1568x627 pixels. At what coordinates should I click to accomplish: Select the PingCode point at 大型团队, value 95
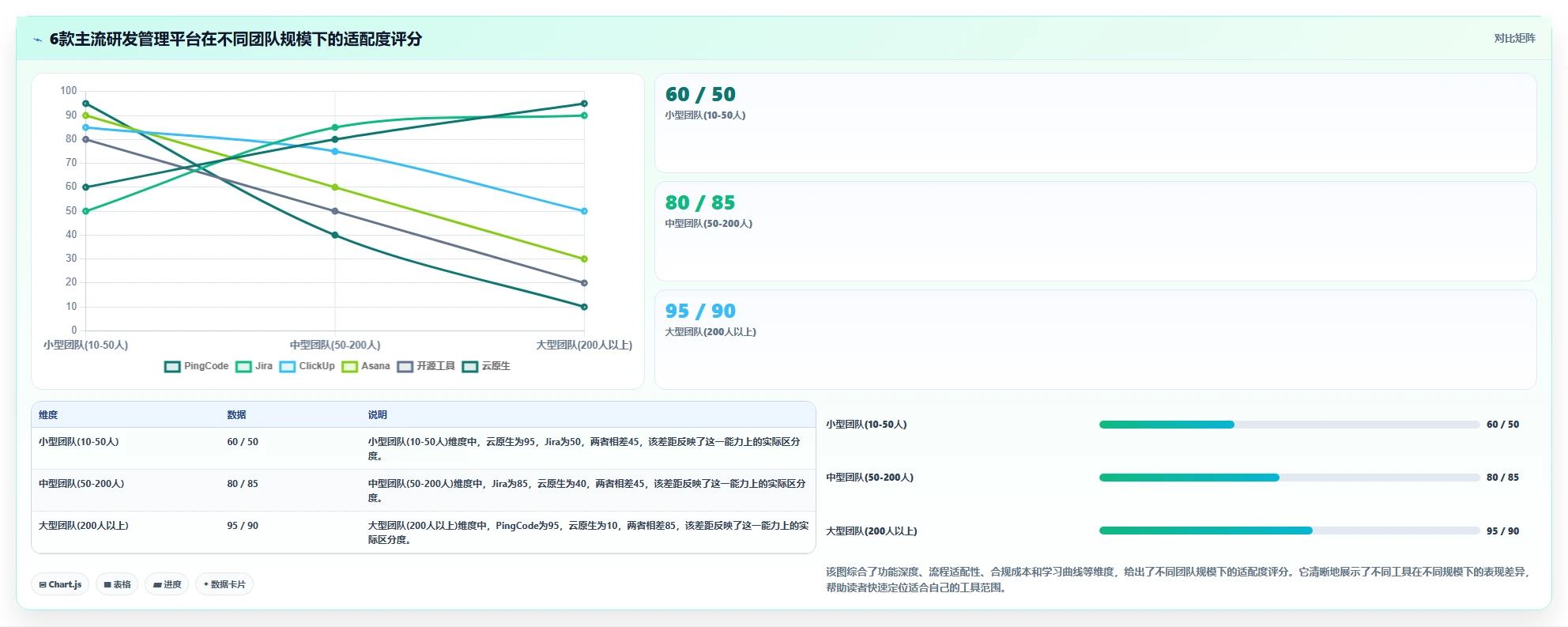tap(584, 104)
